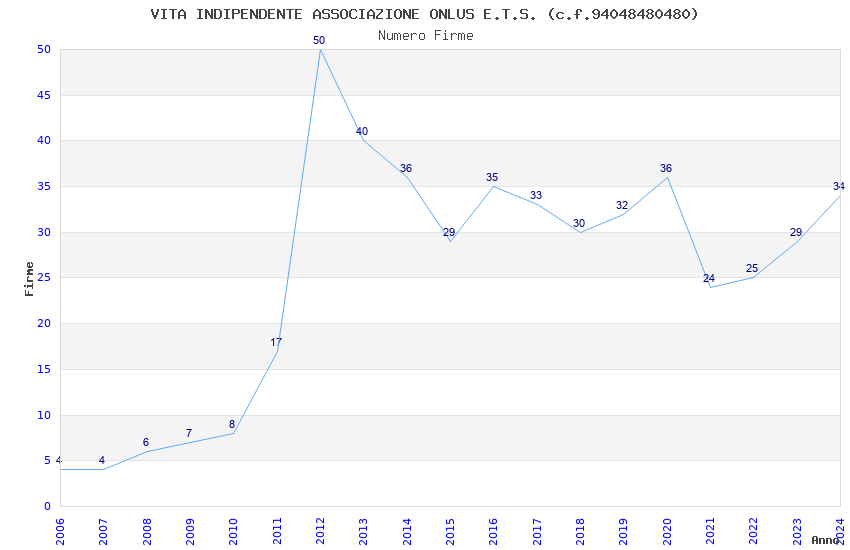Viewport: 850px width, 550px height.
Task: Click the x-axis year label 2021
Action: pyautogui.click(x=711, y=531)
